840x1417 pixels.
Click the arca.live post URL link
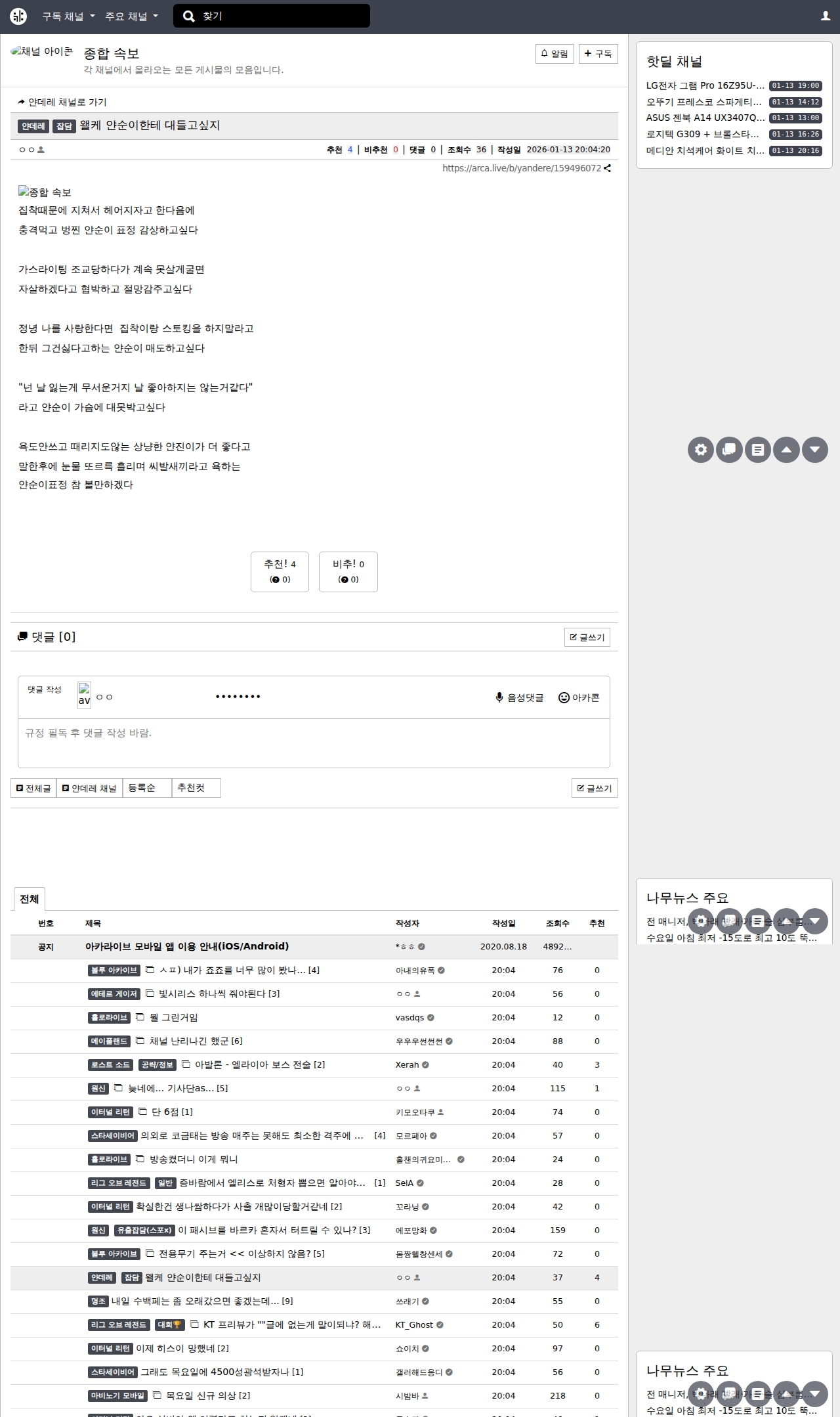[x=522, y=168]
